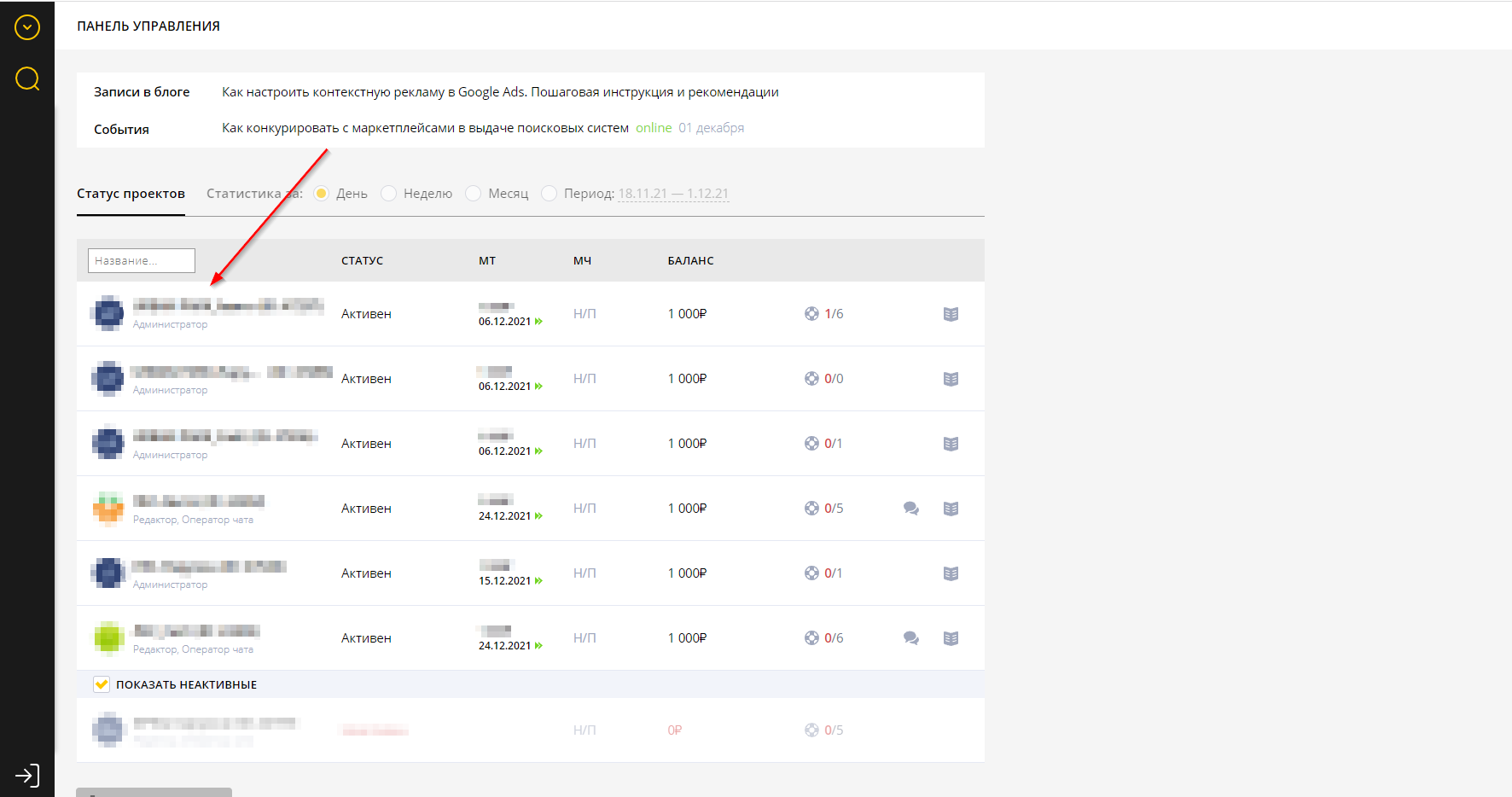1512x797 pixels.
Task: Click the logout arrow icon in sidebar
Action: [27, 776]
